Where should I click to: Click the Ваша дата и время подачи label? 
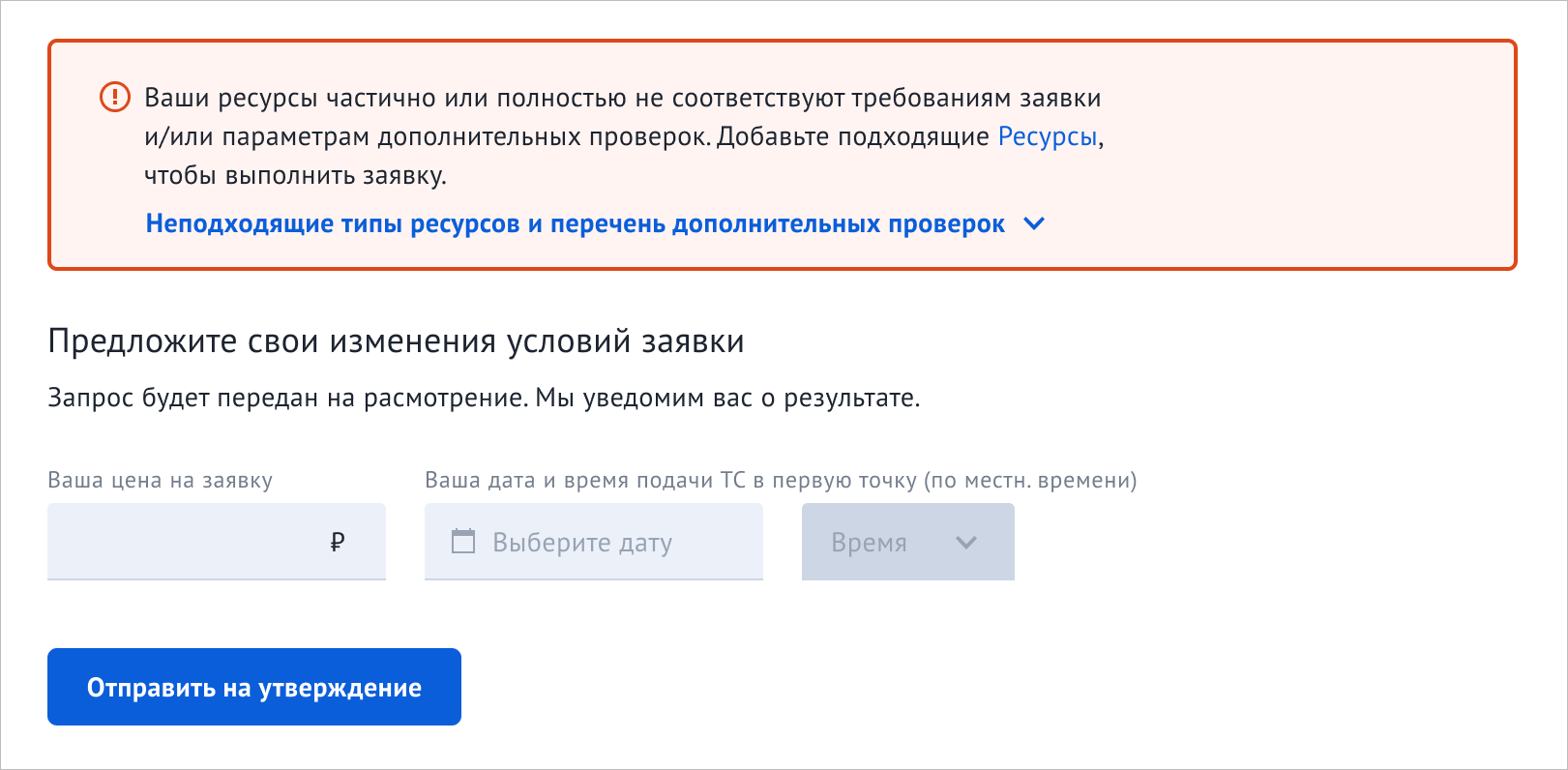pyautogui.click(x=781, y=480)
